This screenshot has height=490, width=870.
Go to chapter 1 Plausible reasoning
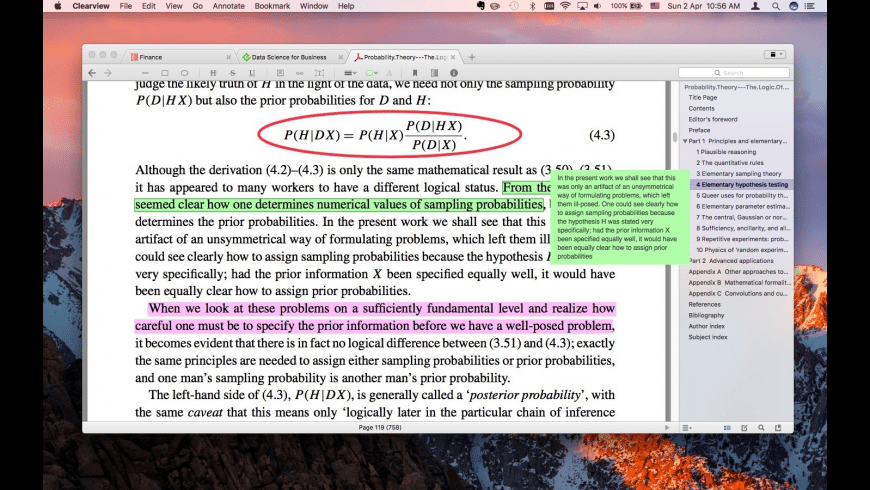[x=726, y=152]
